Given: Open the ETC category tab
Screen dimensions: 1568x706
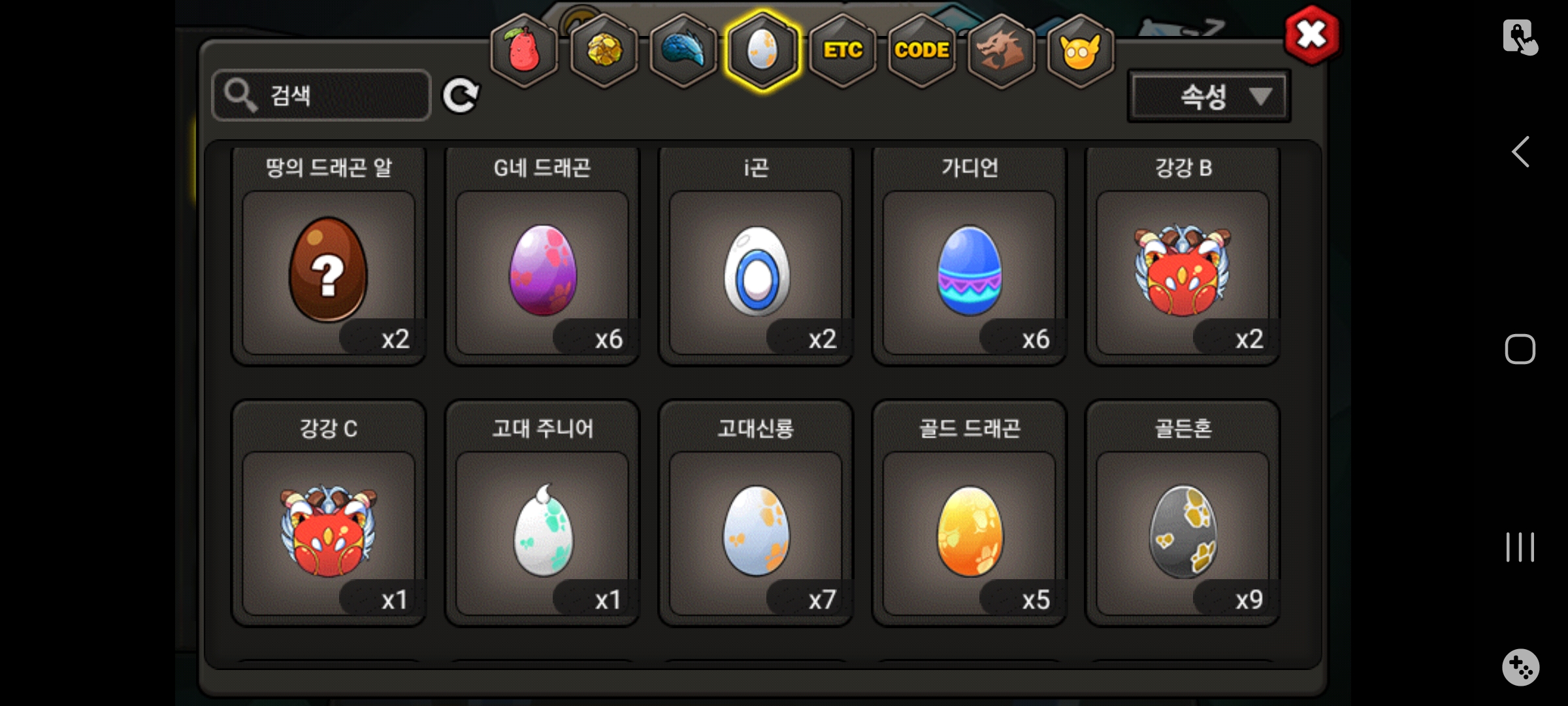Looking at the screenshot, I should [x=843, y=50].
